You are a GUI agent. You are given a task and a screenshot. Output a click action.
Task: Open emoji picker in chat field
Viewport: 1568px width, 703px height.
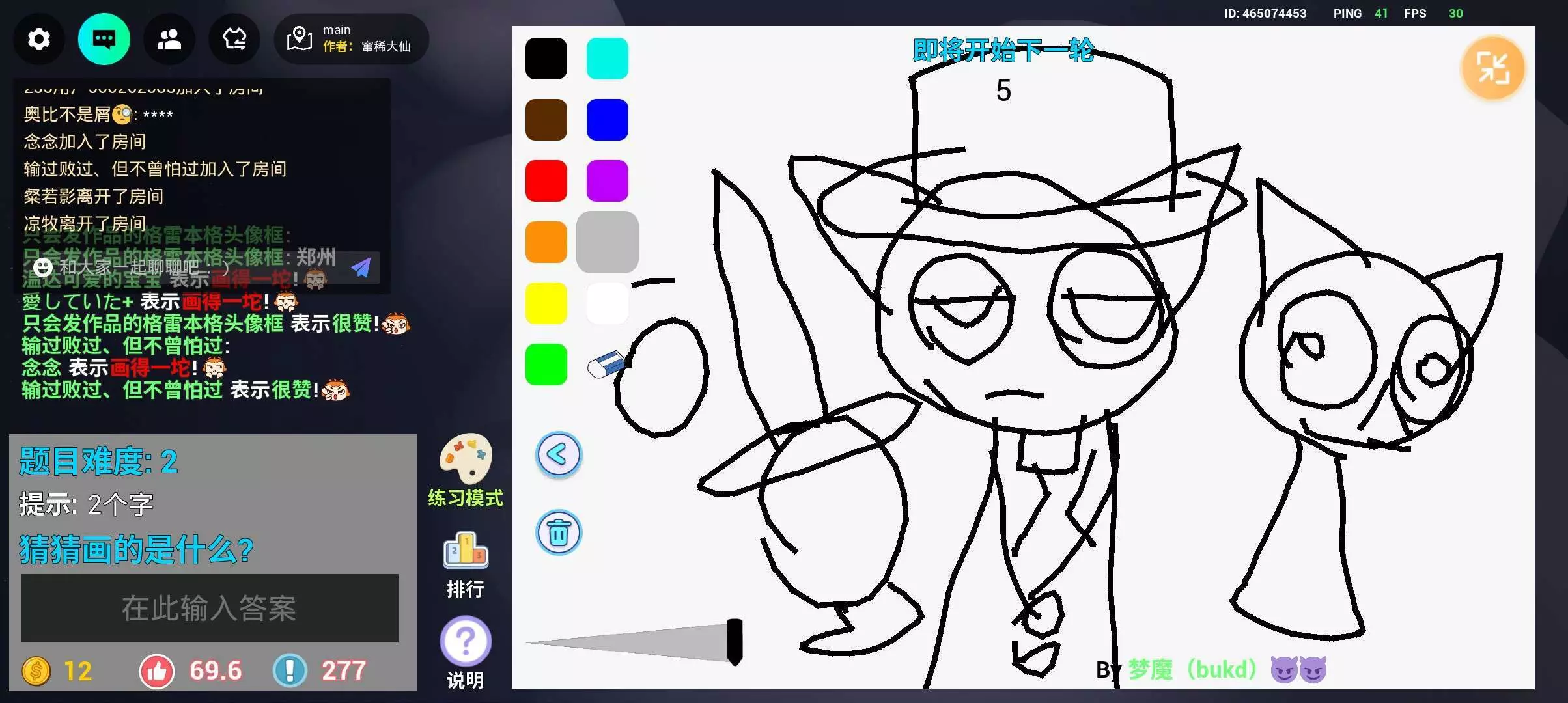coord(43,267)
